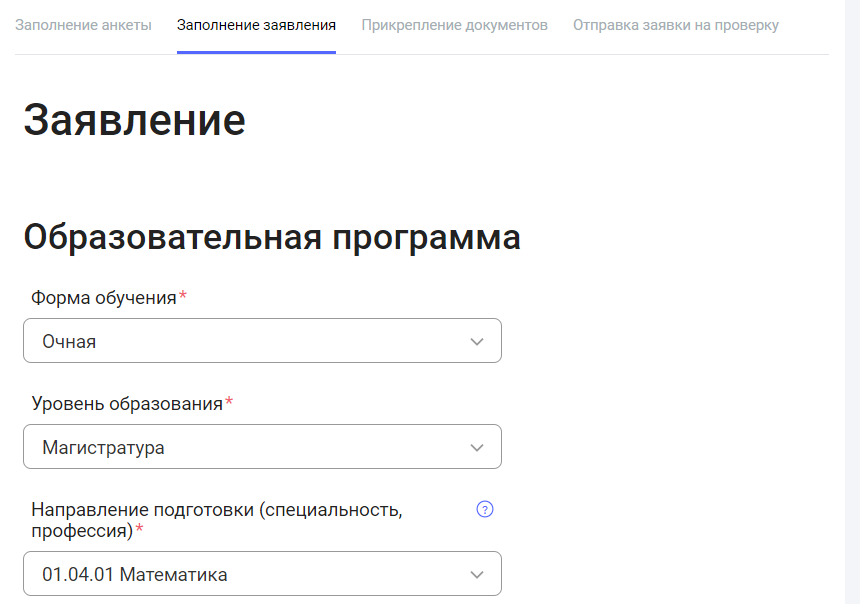Click the help question mark icon
This screenshot has width=860, height=604.
tap(485, 509)
